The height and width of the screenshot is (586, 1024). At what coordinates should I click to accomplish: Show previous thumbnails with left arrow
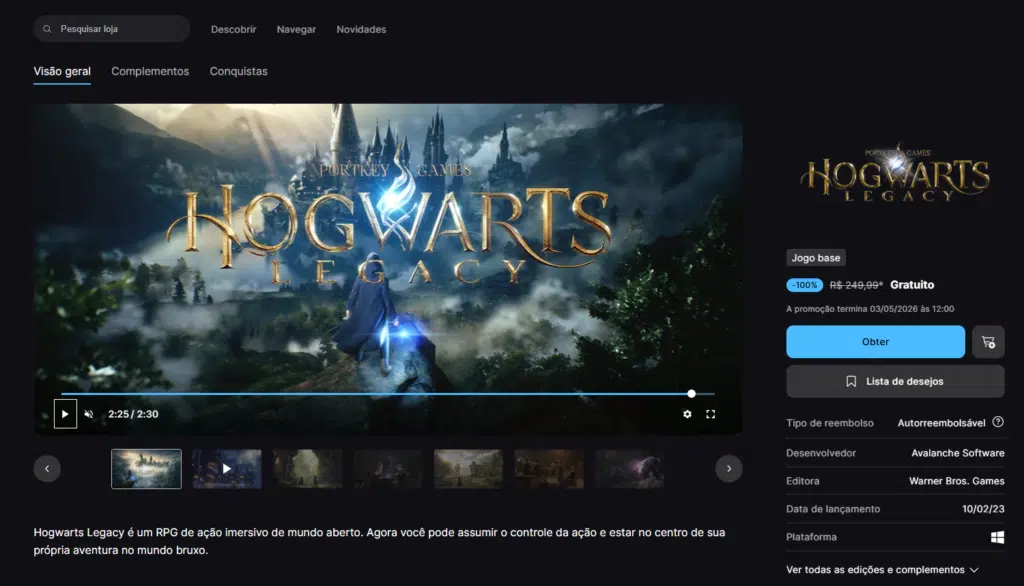[x=47, y=468]
